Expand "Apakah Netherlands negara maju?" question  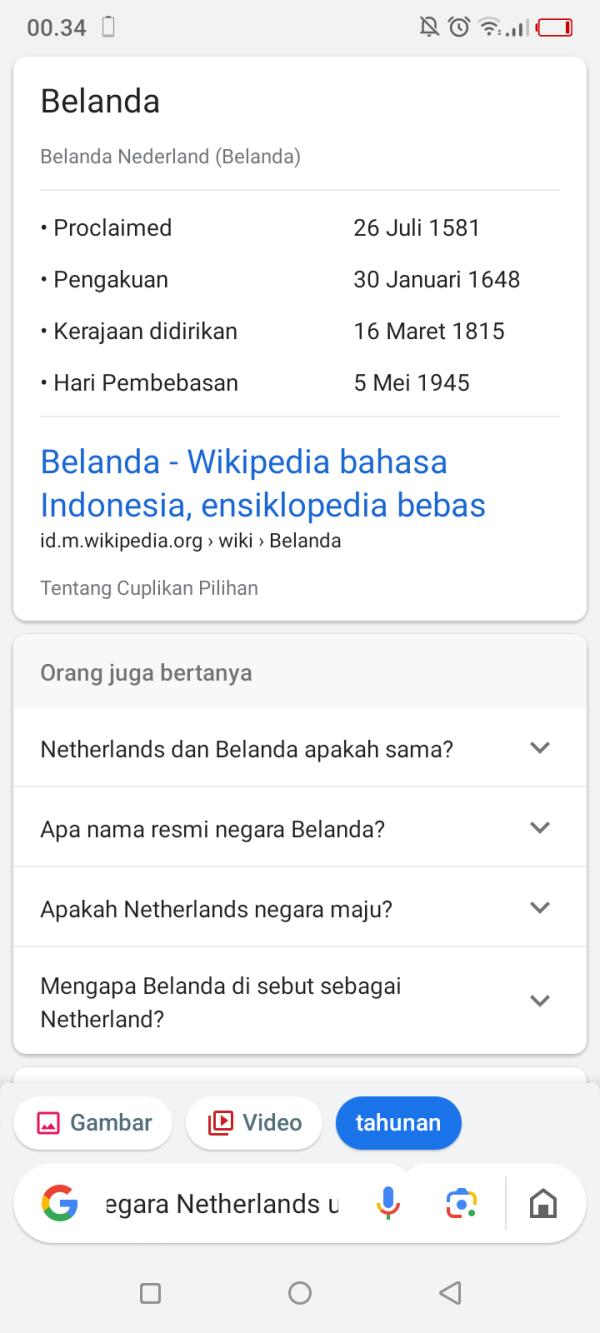tap(540, 908)
